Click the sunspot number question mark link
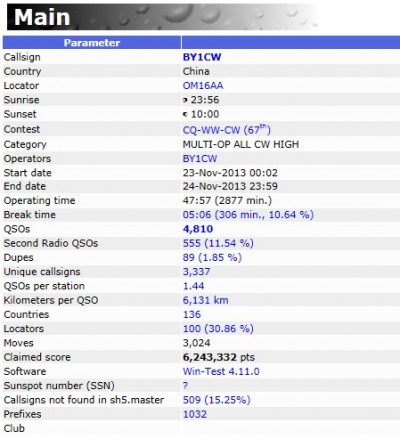 click(185, 386)
